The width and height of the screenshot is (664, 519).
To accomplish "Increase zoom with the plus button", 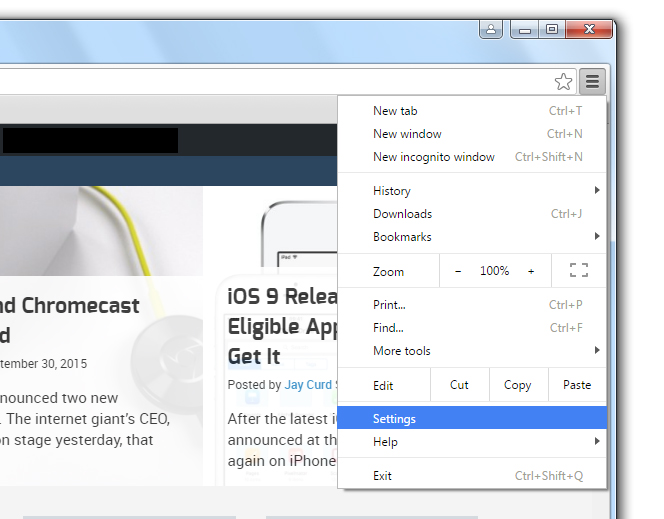I will coord(531,271).
